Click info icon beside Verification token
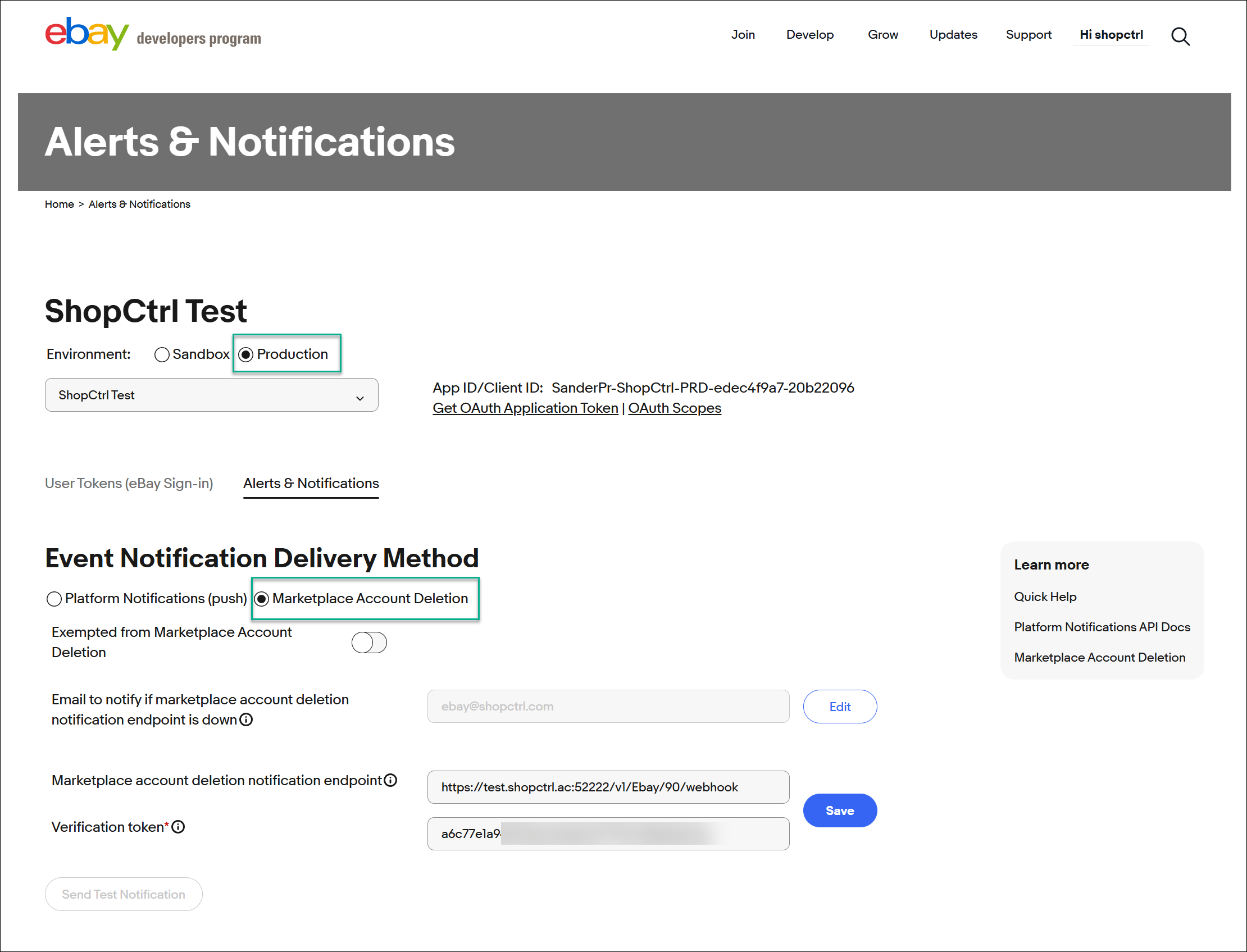This screenshot has width=1247, height=952. point(178,827)
